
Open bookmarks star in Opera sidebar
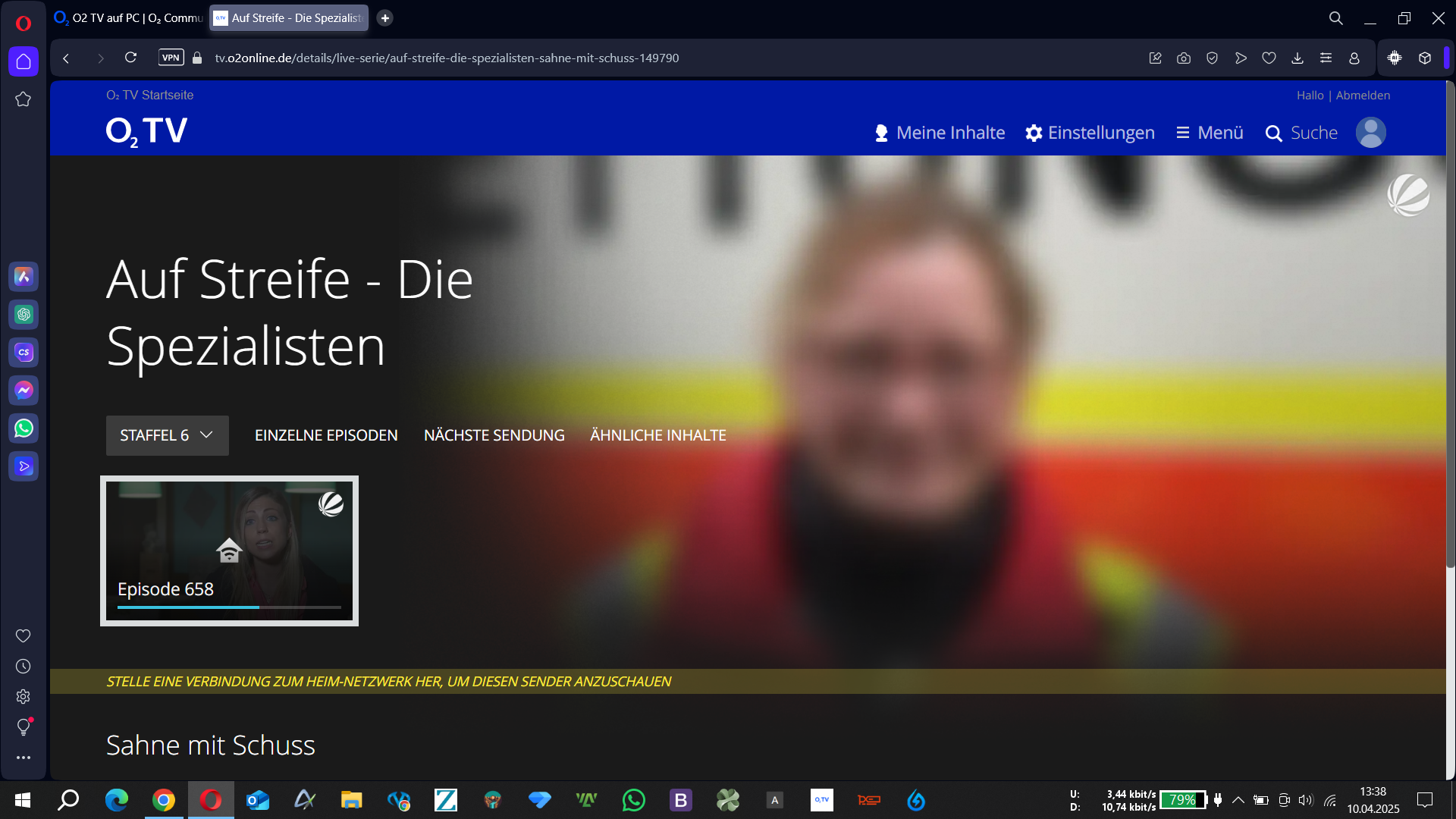coord(24,99)
